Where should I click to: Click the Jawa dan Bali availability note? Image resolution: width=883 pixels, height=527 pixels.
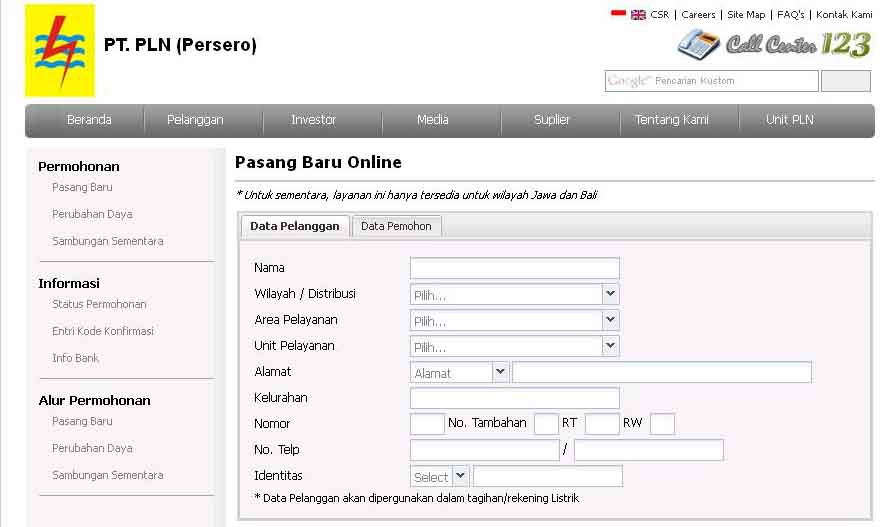(416, 195)
